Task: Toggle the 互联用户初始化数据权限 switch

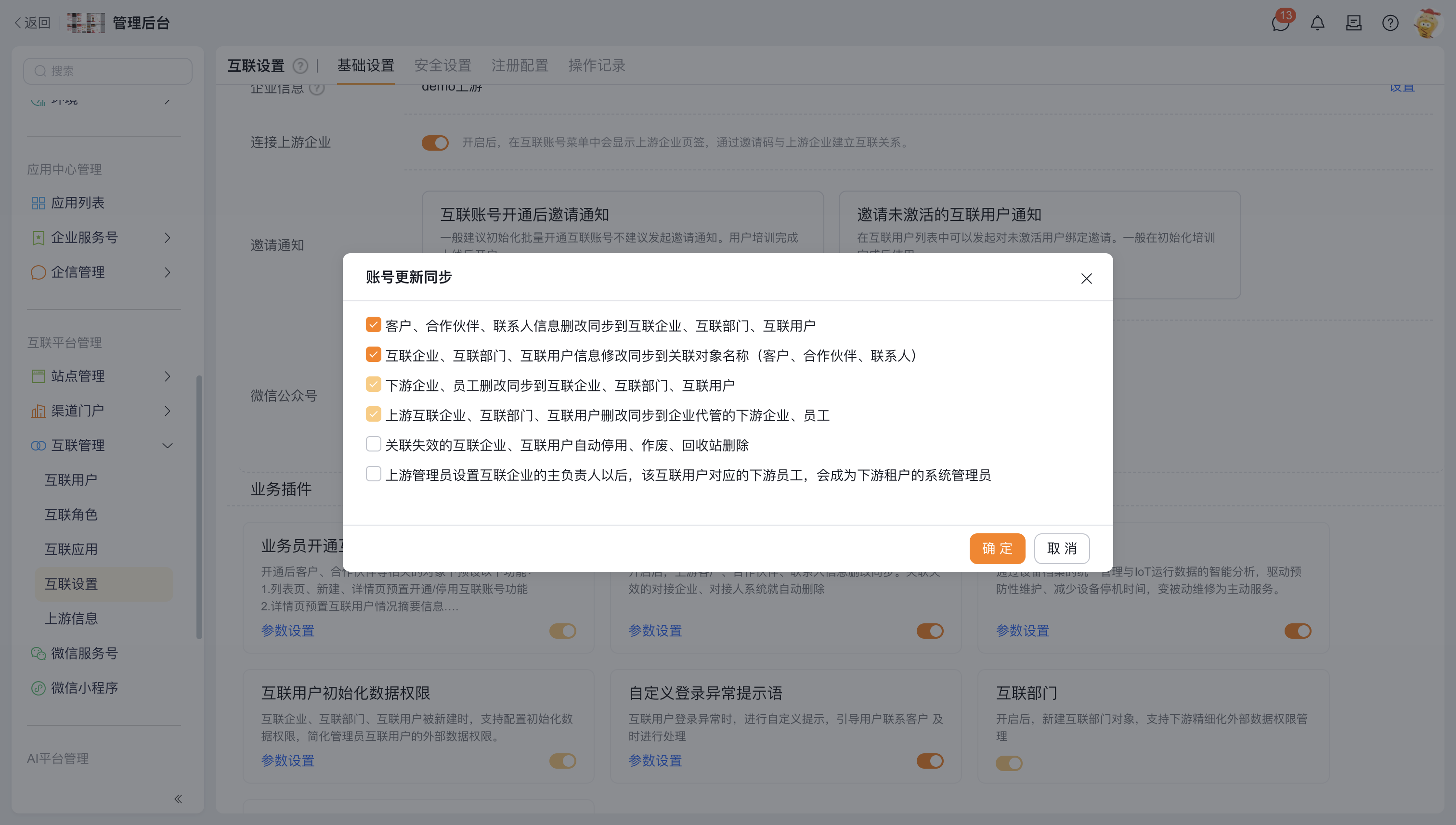Action: (x=562, y=761)
